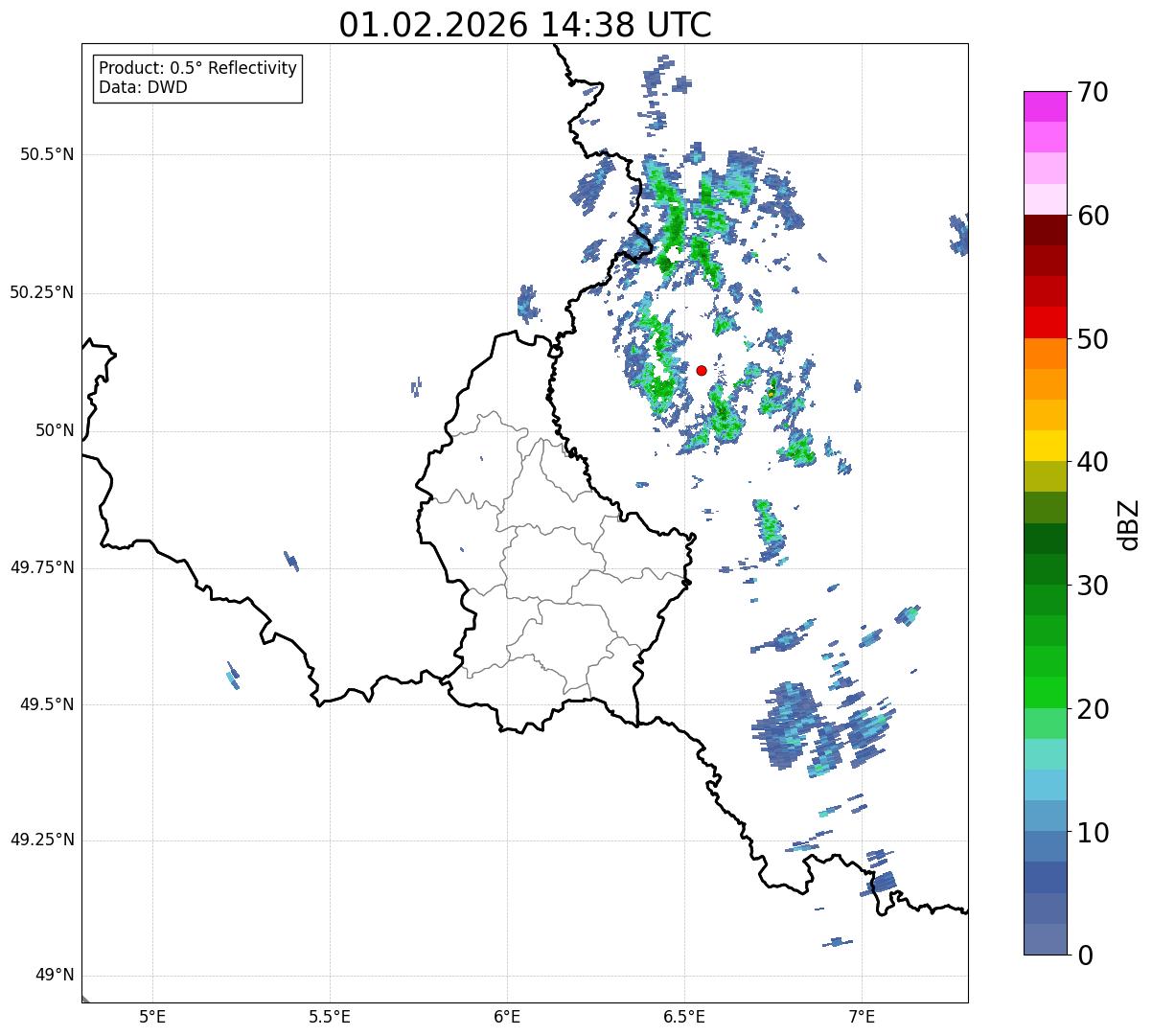Click the 7°E longitude label
This screenshot has width=1152, height=1036.
coord(862,1017)
